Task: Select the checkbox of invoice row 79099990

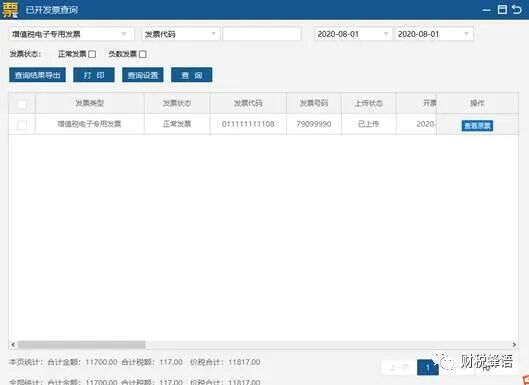Action: 22,125
